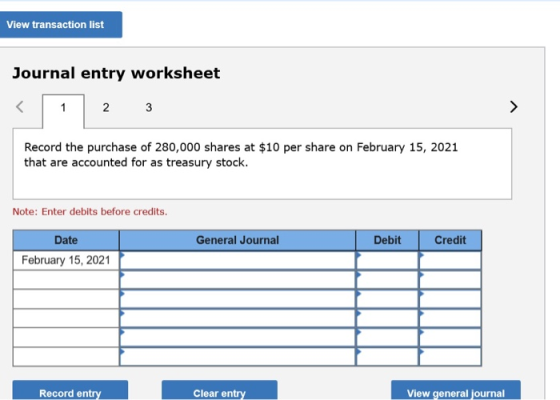
Task: Open the General Journal account dropdown in row four
Action: coord(238,318)
